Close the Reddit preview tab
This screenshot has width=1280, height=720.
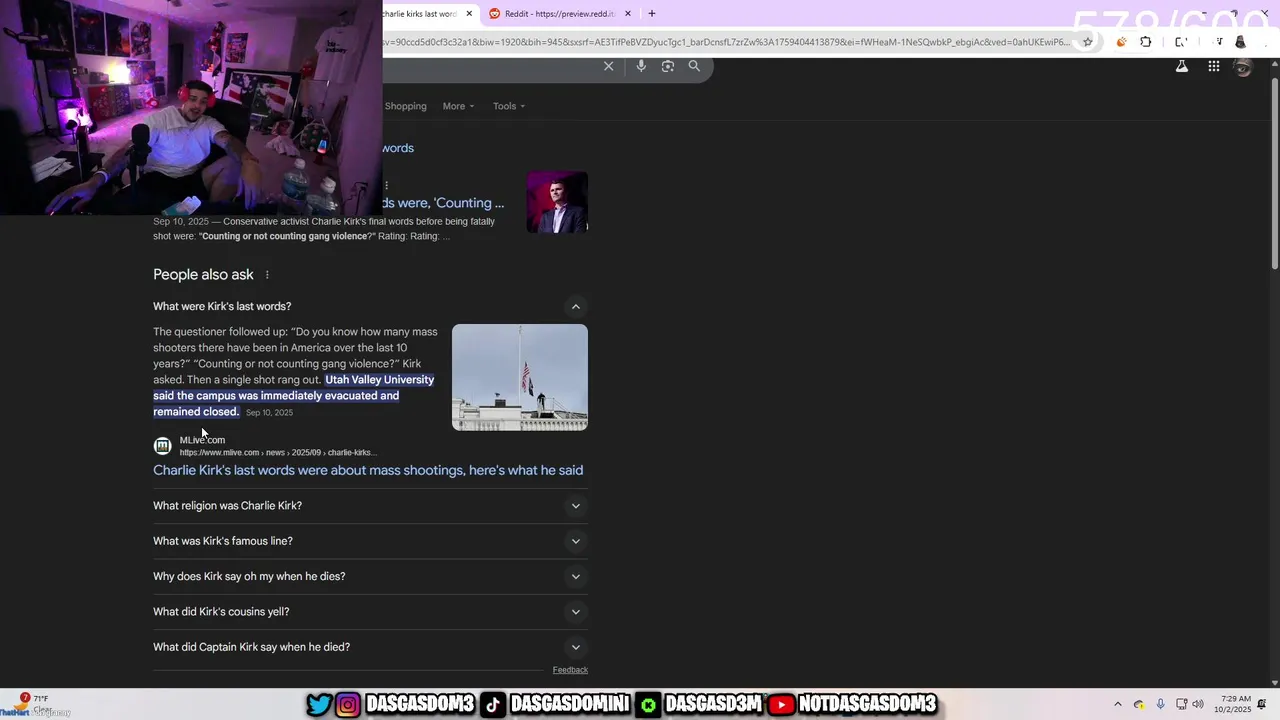tap(628, 14)
